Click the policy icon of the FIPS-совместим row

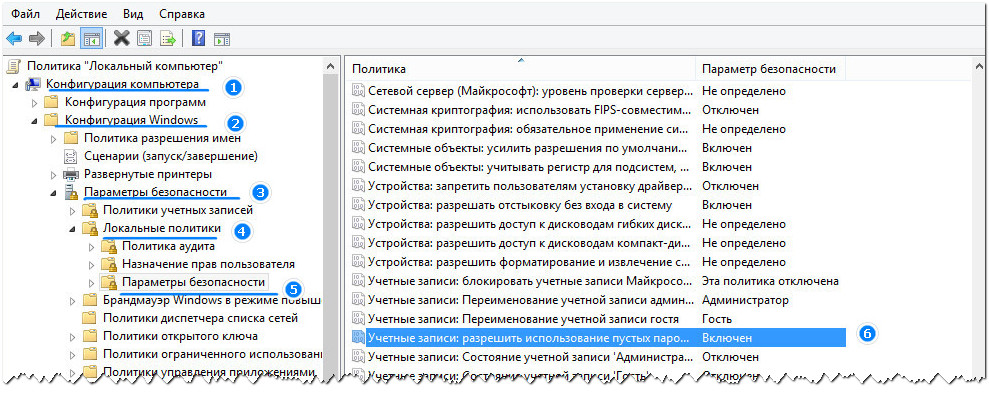coord(358,110)
